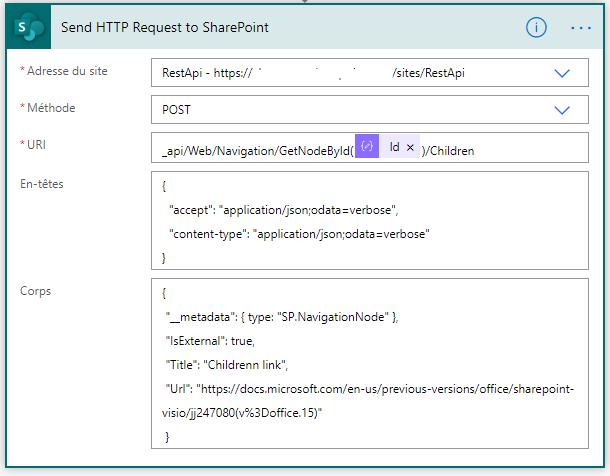Click the RestApi site address text

tap(313, 73)
